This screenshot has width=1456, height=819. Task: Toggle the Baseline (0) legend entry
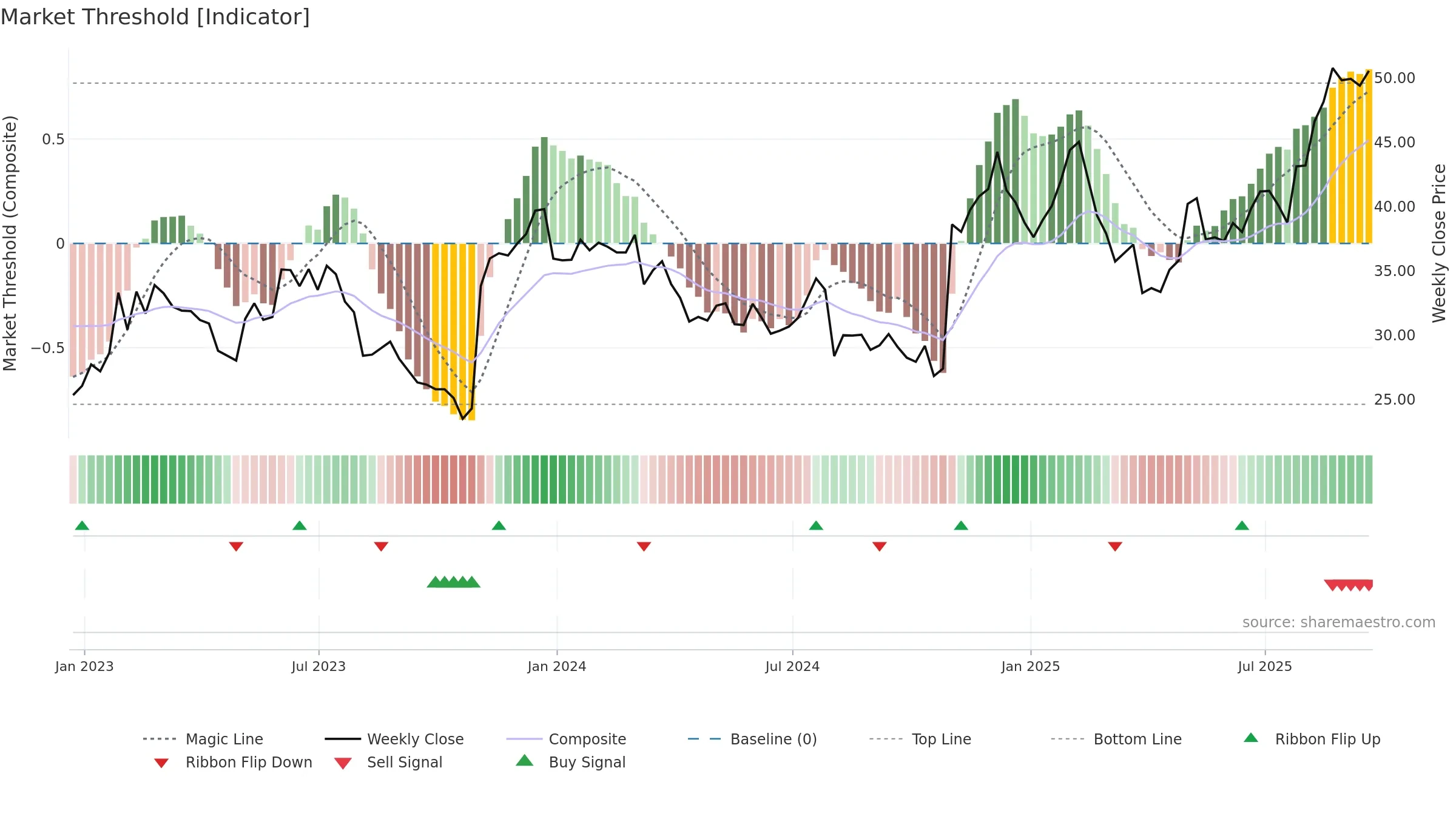pos(752,739)
